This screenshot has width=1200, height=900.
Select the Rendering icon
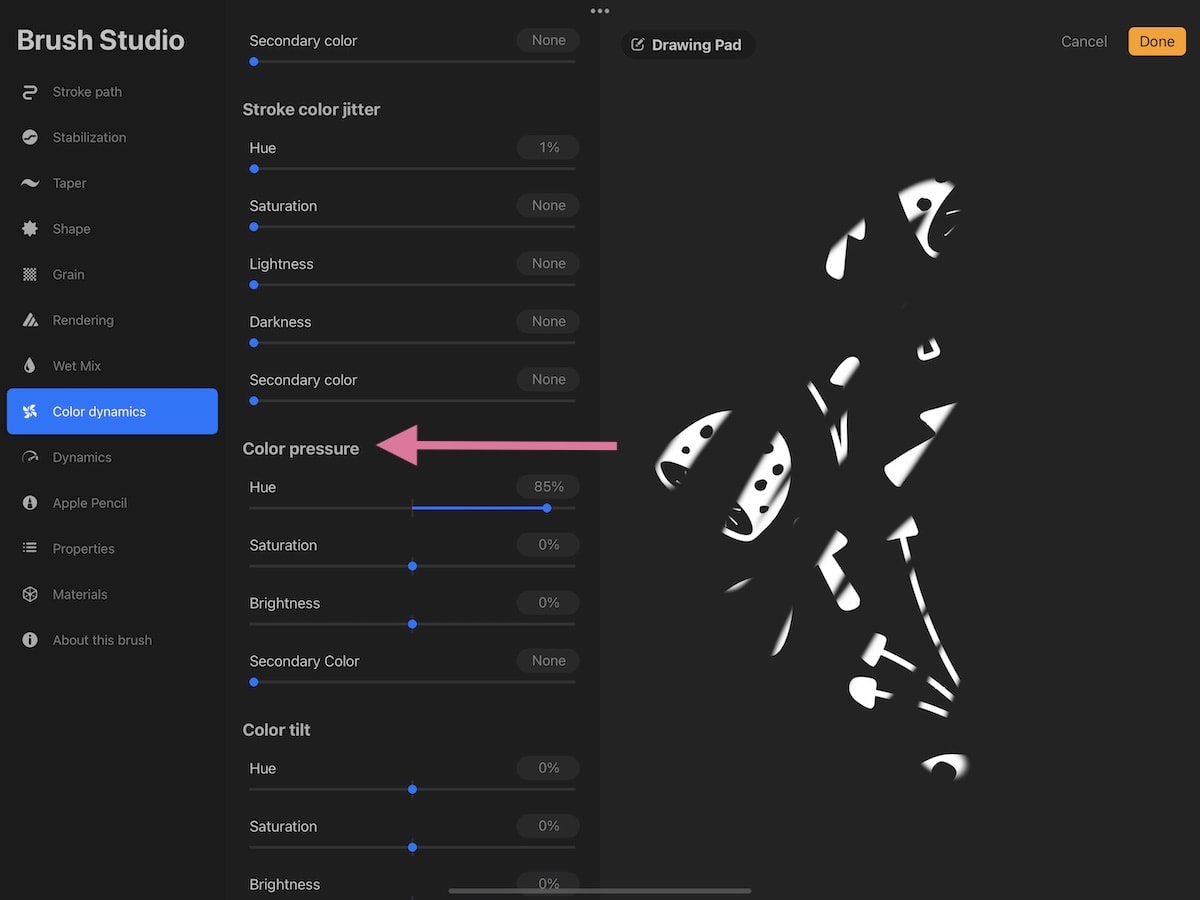pos(30,320)
